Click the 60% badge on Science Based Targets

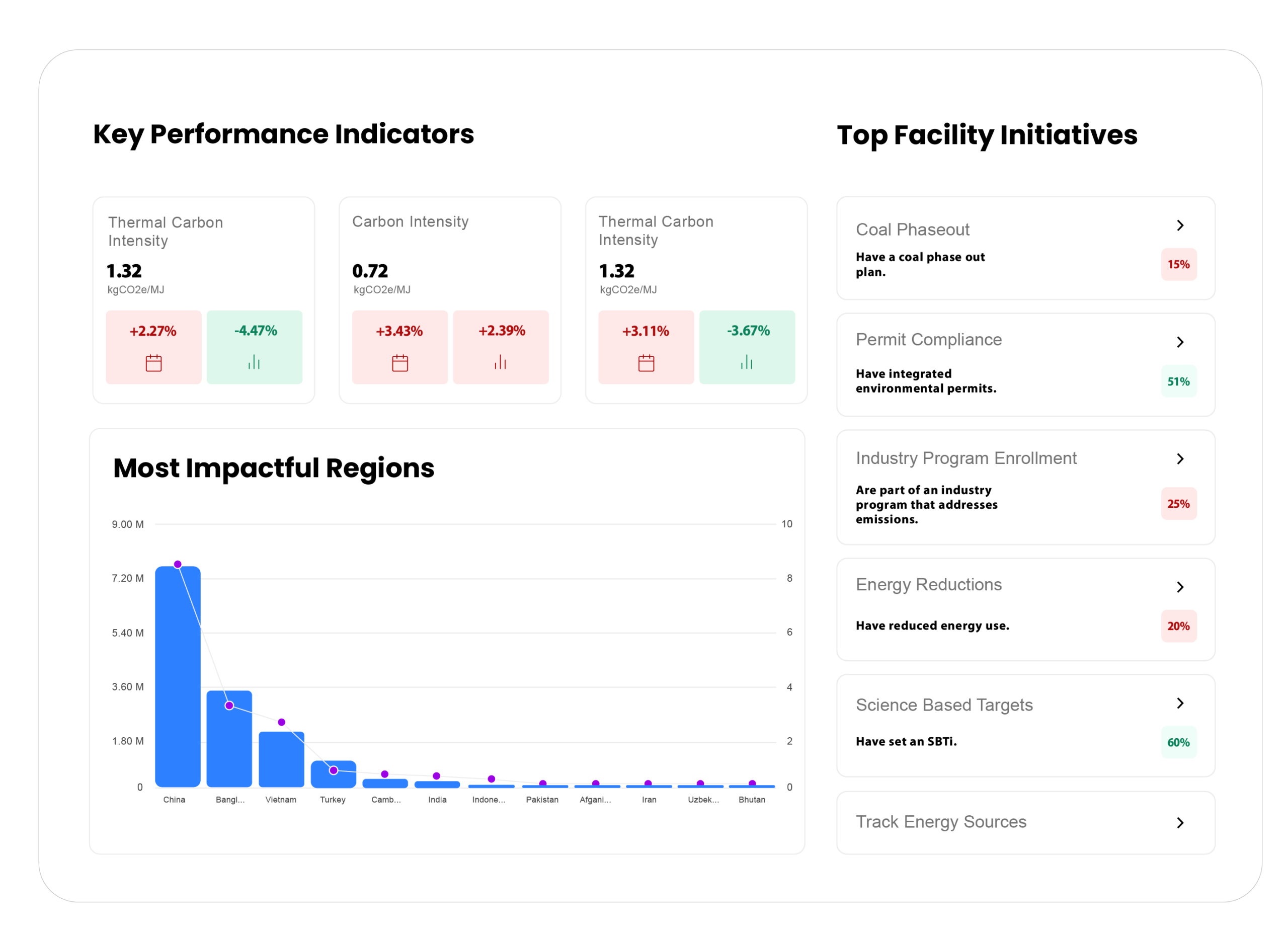coord(1179,743)
